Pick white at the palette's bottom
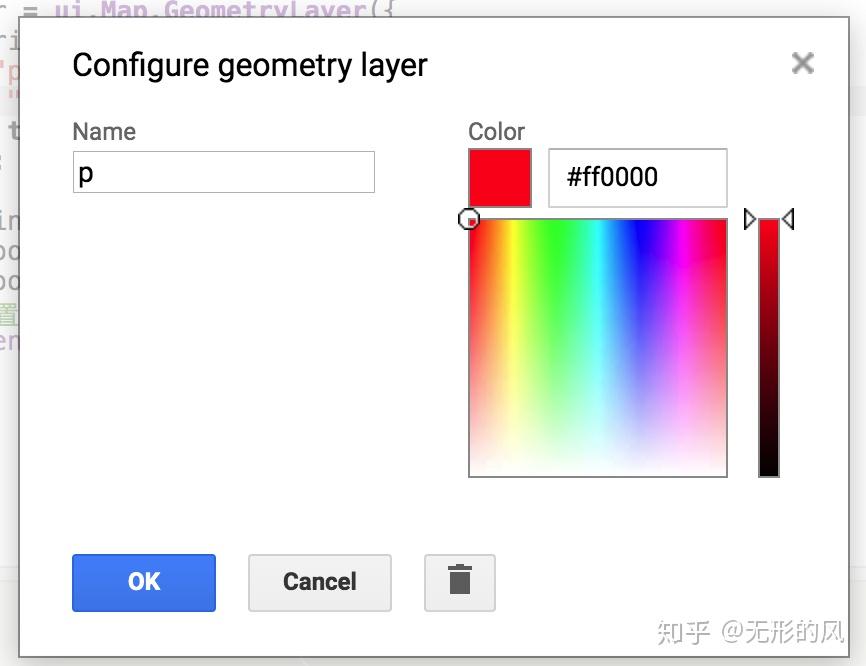The image size is (866, 666). 598,470
